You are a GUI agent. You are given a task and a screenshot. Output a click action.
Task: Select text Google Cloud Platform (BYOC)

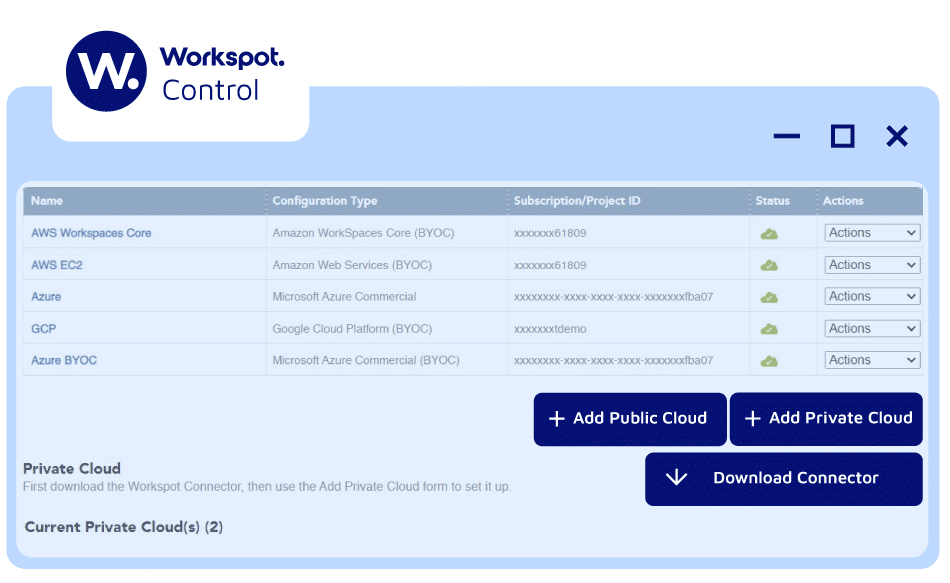click(x=352, y=328)
